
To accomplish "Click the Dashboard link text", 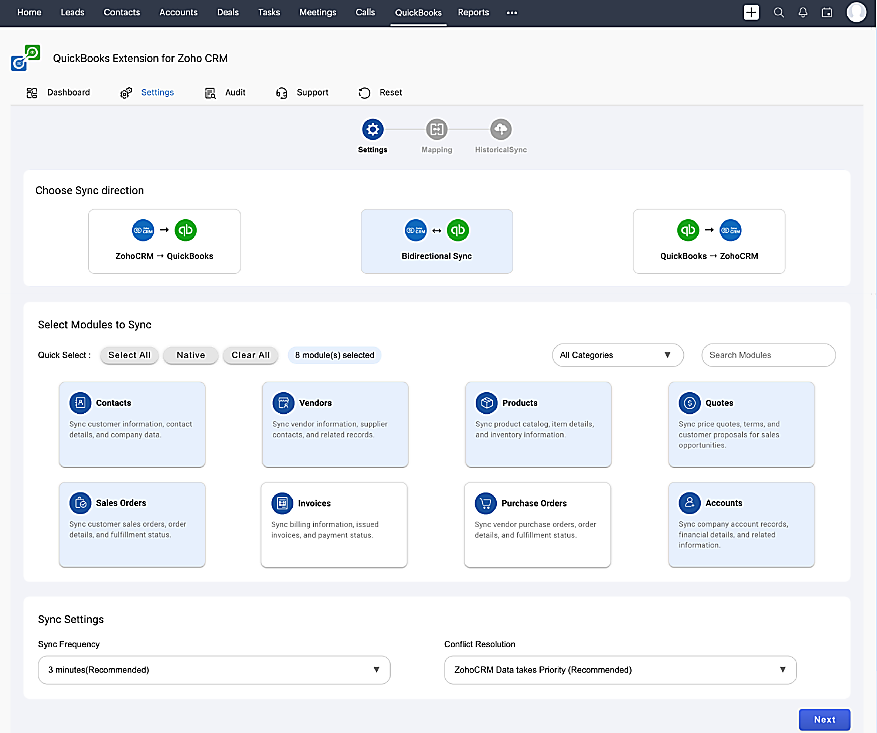I will (x=69, y=93).
